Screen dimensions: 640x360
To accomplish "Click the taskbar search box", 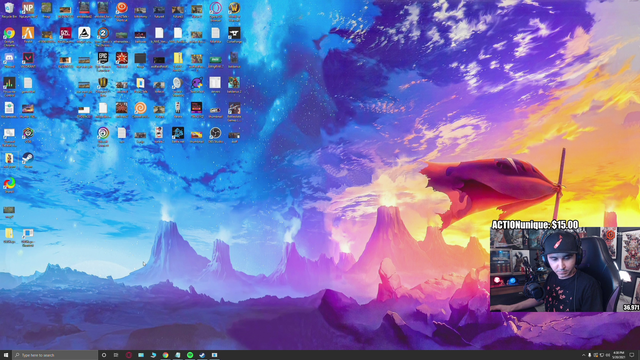I will [x=55, y=355].
